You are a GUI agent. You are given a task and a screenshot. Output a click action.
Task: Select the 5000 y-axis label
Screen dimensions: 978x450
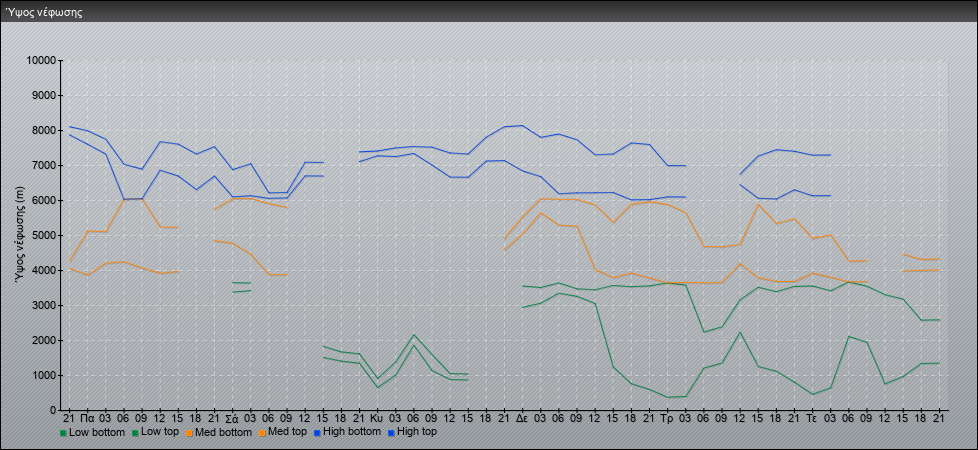point(44,235)
